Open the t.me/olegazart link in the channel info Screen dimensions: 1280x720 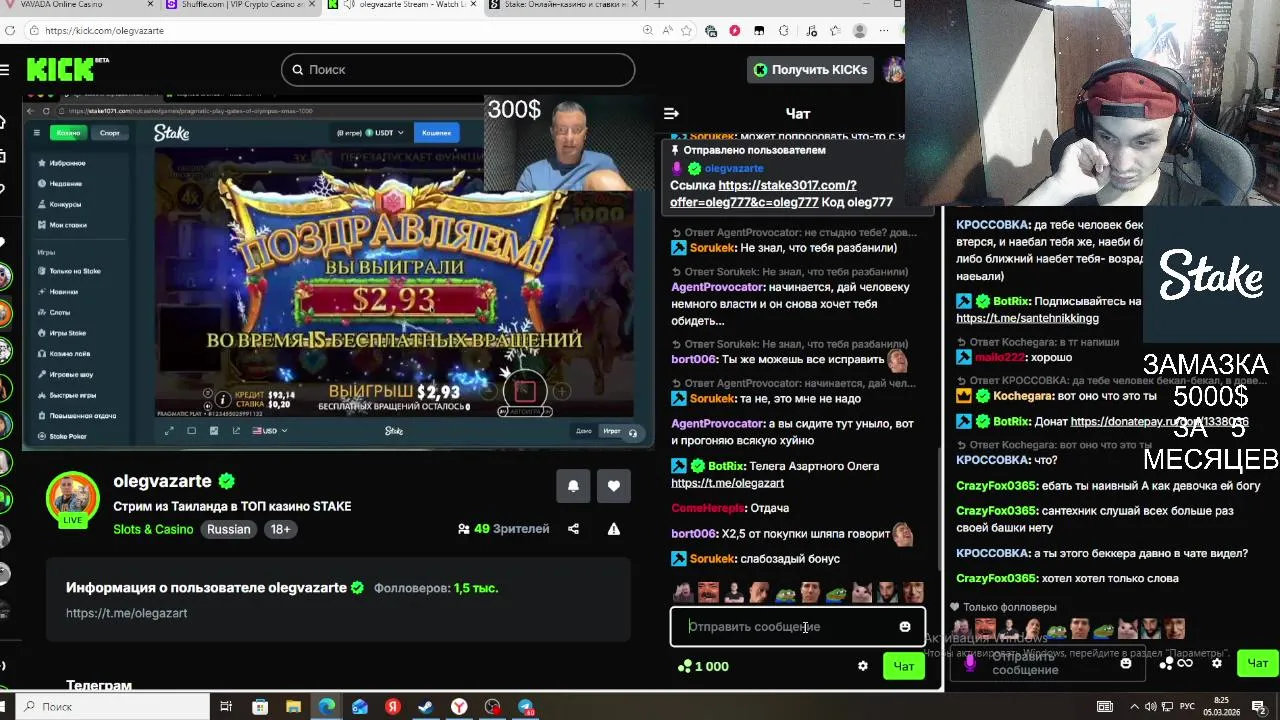126,613
